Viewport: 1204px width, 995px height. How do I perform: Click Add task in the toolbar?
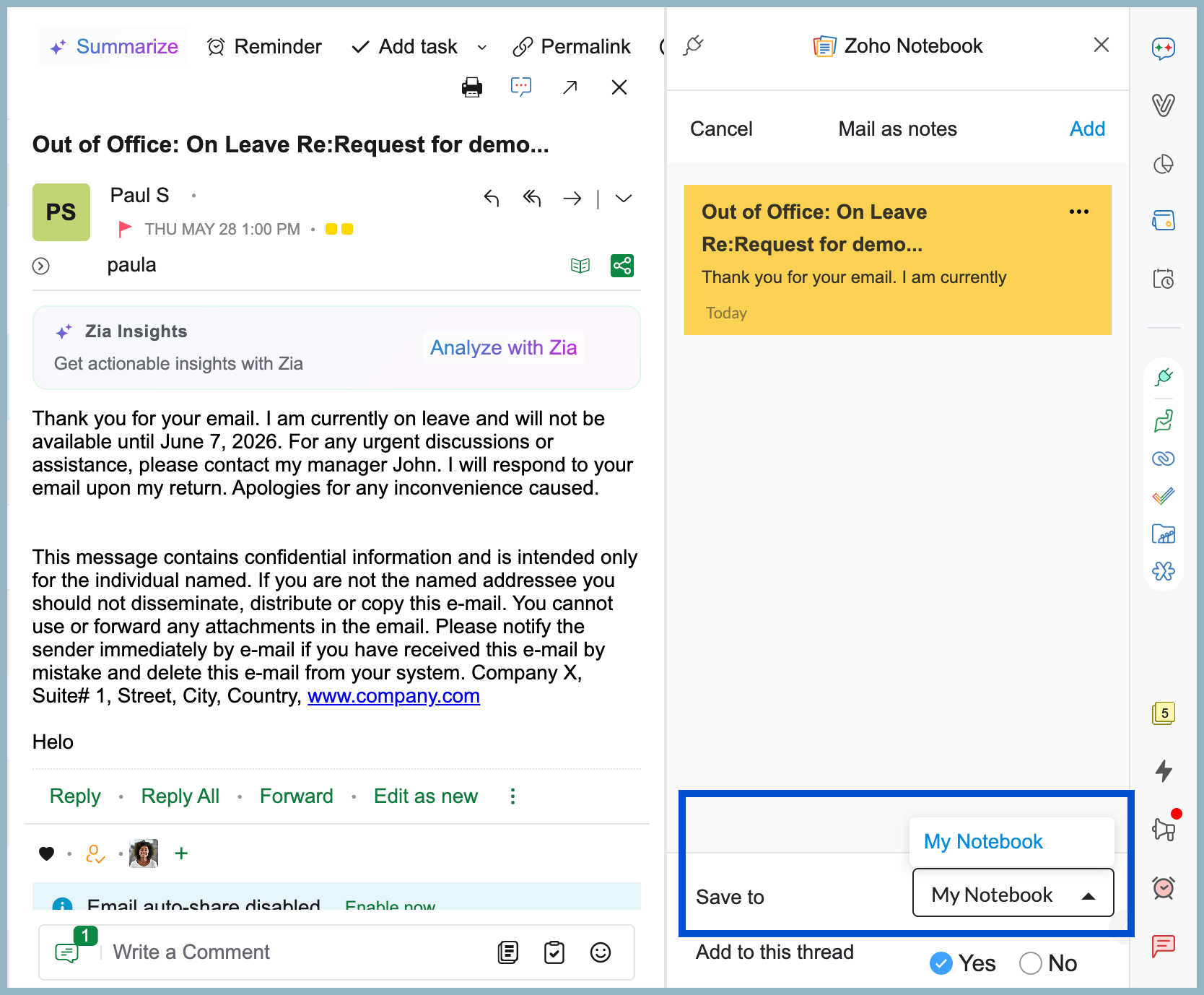[404, 47]
